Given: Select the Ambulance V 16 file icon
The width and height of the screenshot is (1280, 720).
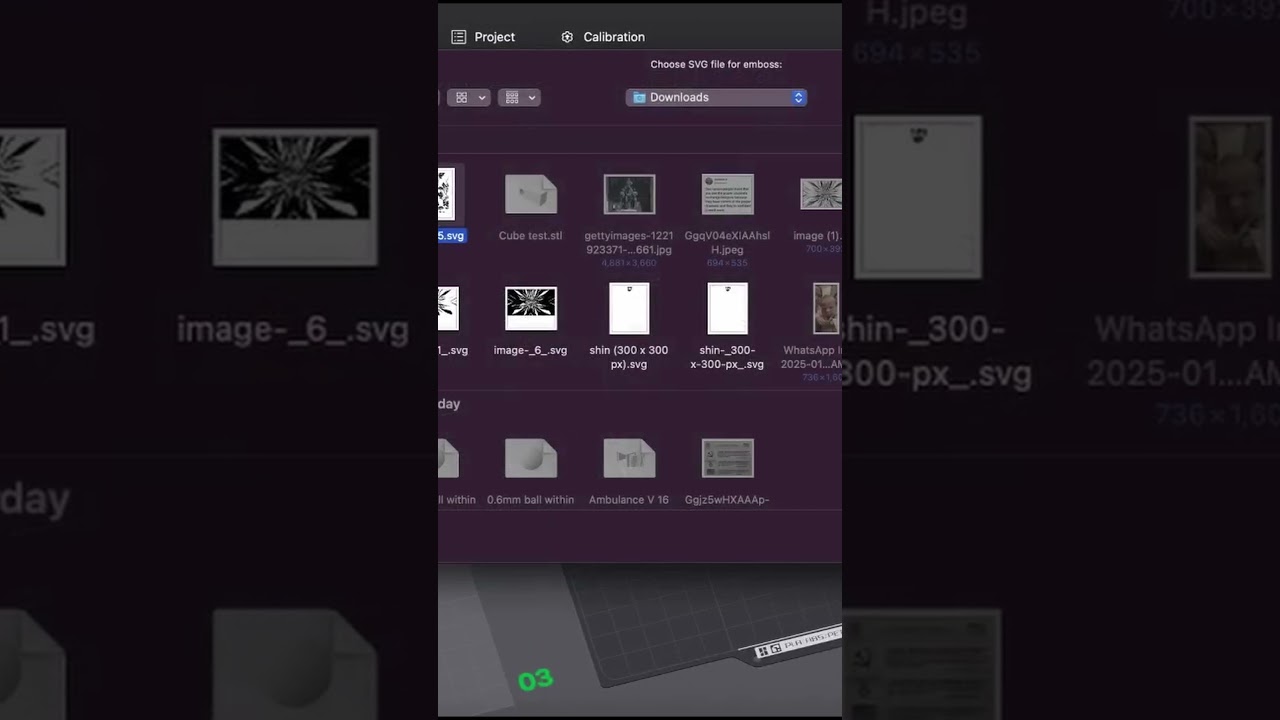Looking at the screenshot, I should (x=629, y=458).
